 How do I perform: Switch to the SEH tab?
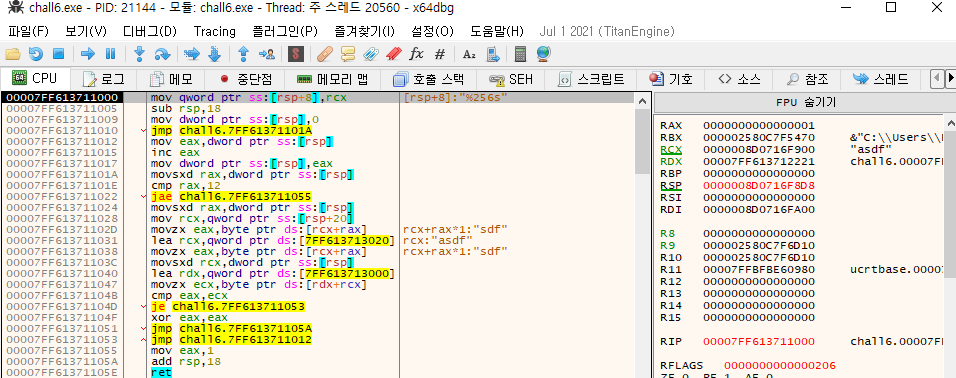click(x=511, y=79)
